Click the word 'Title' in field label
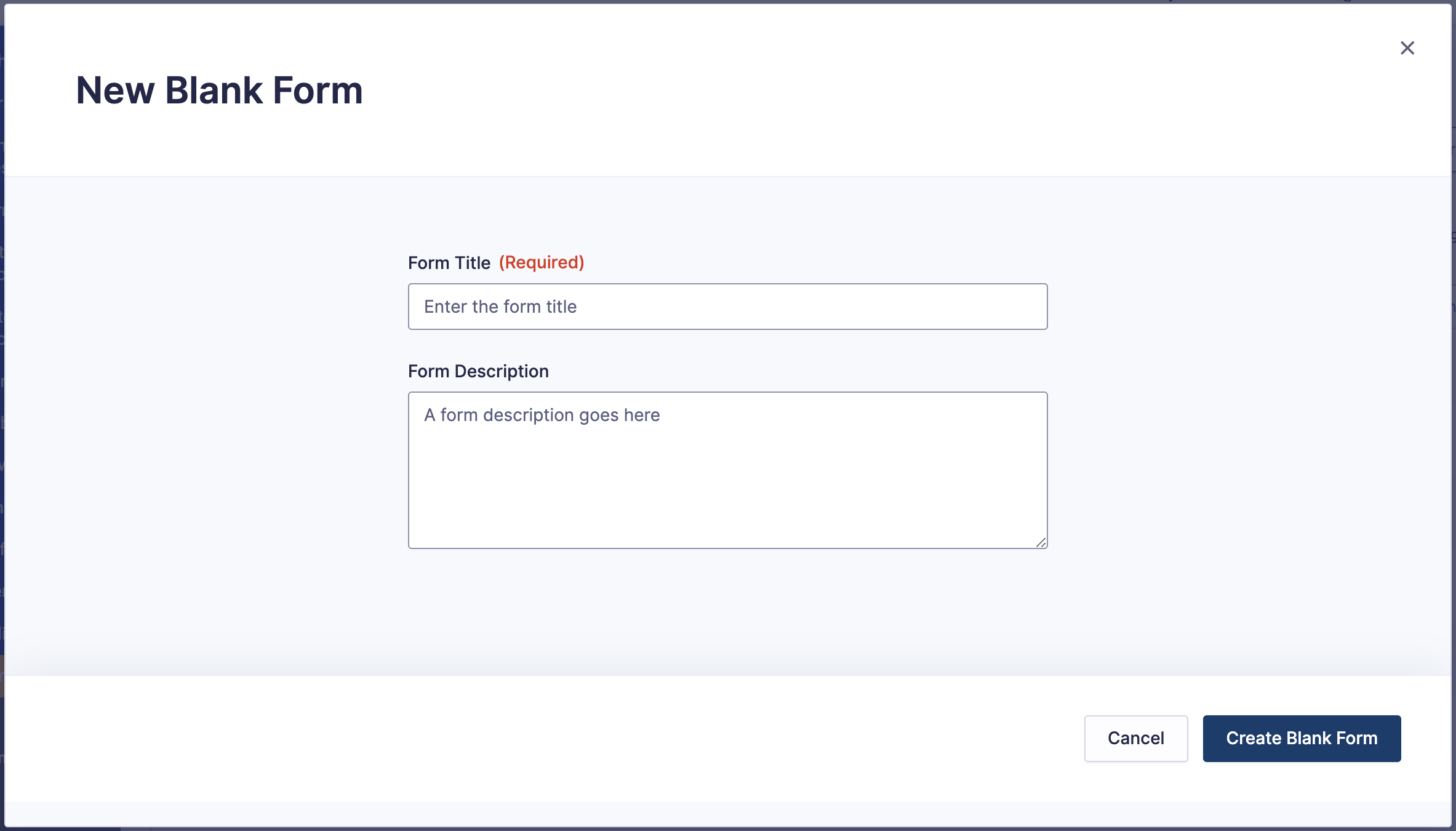The image size is (1456, 831). (473, 263)
